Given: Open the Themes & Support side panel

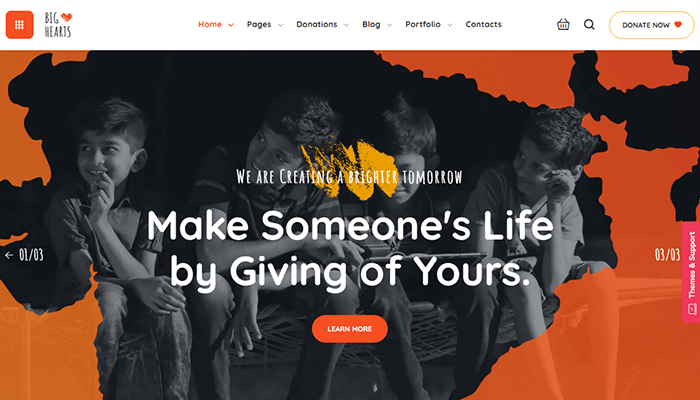Looking at the screenshot, I should click(691, 272).
